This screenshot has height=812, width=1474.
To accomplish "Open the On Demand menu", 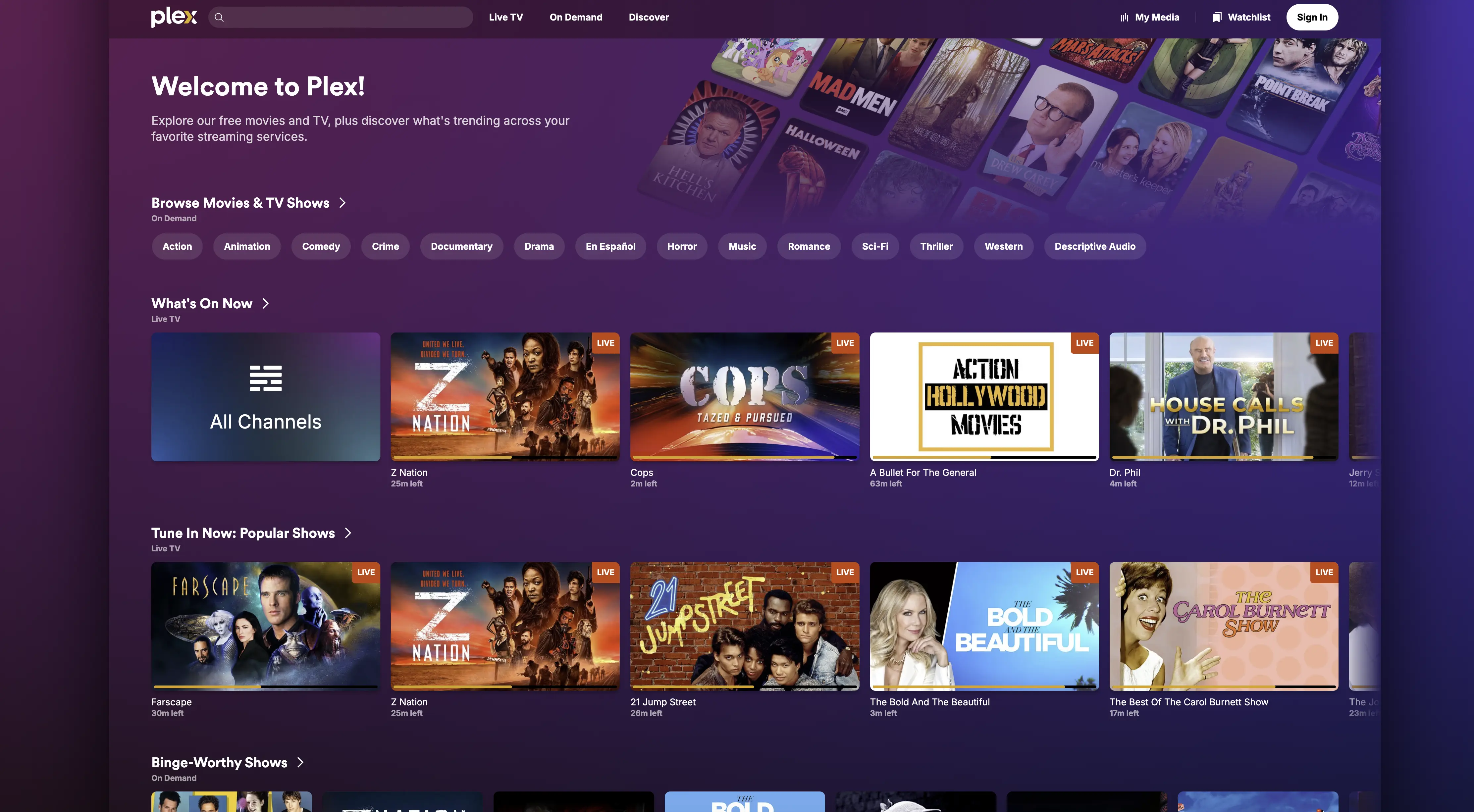I will (576, 17).
